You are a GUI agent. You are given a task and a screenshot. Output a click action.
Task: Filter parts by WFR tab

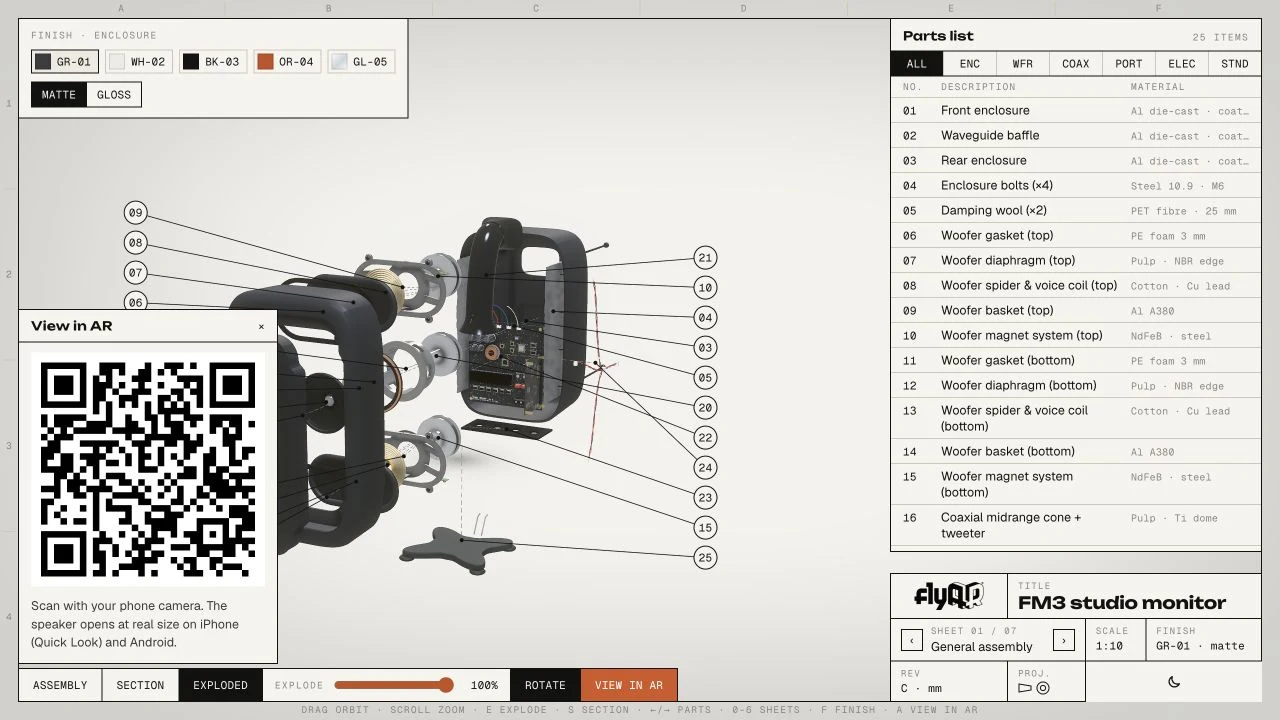coord(1023,64)
